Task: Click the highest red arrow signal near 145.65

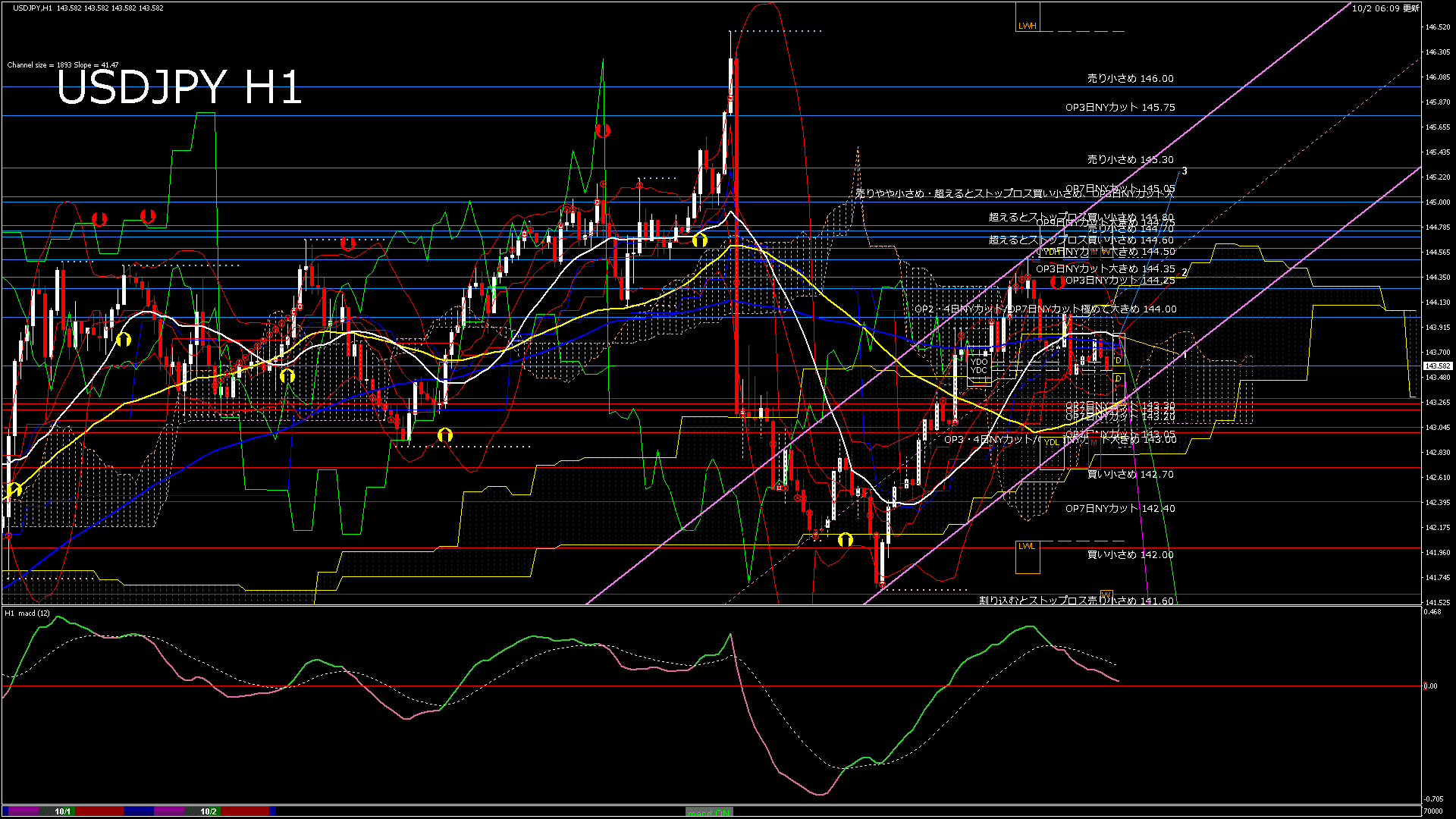Action: pyautogui.click(x=603, y=130)
